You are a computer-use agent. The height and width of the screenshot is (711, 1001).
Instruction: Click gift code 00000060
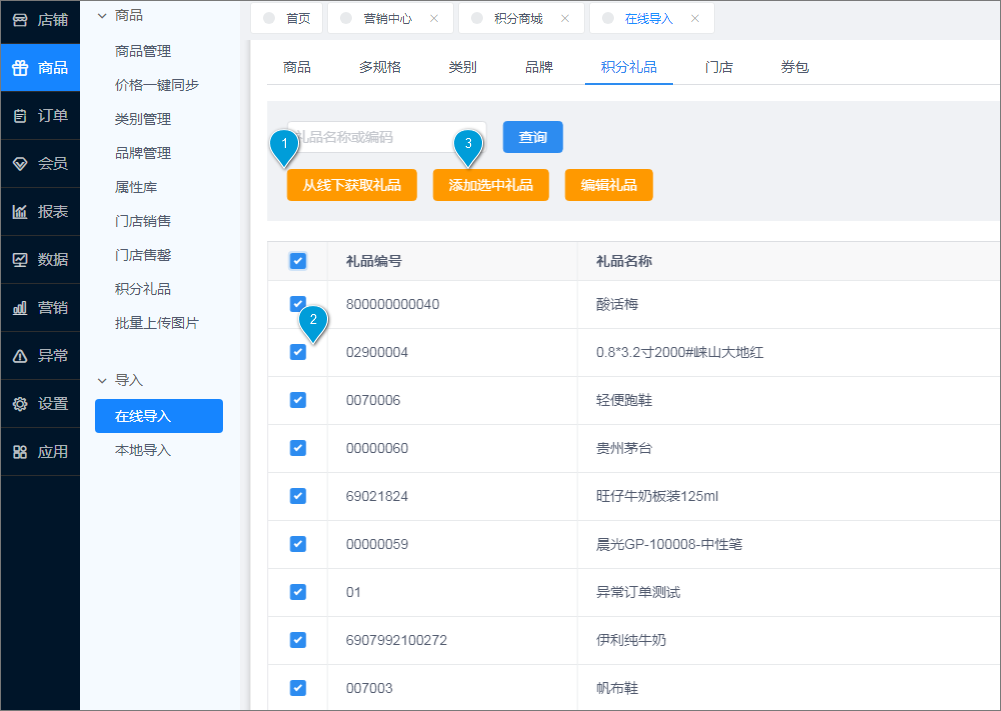point(377,448)
